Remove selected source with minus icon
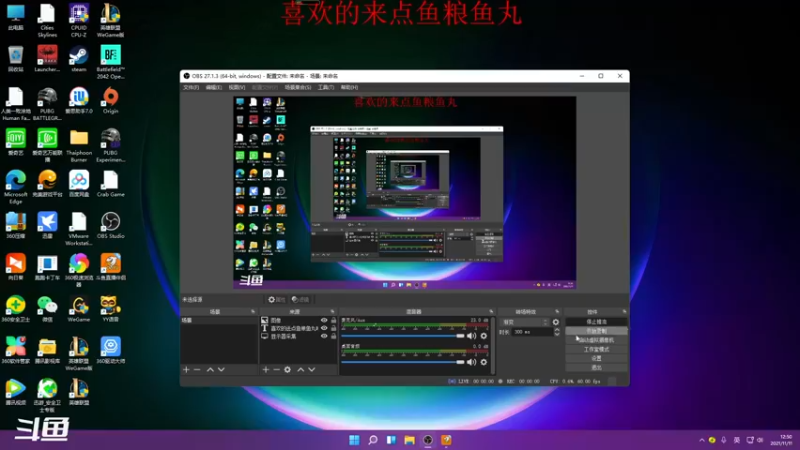Viewport: 800px width, 450px height. pos(276,369)
